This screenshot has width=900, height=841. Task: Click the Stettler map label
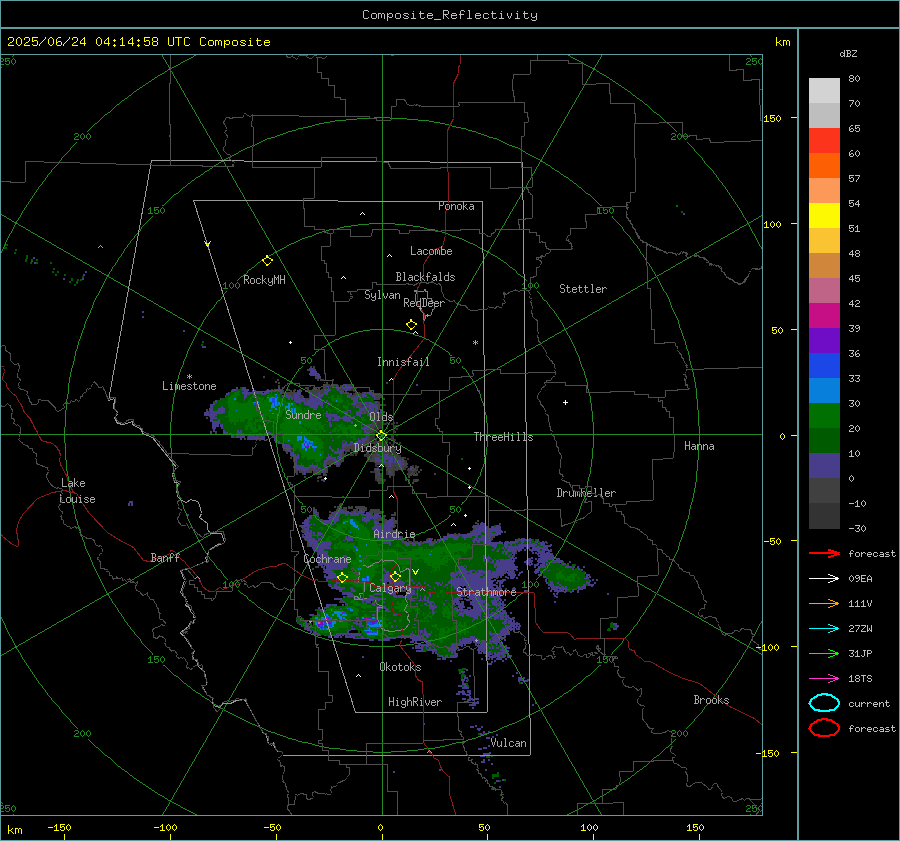pyautogui.click(x=583, y=289)
